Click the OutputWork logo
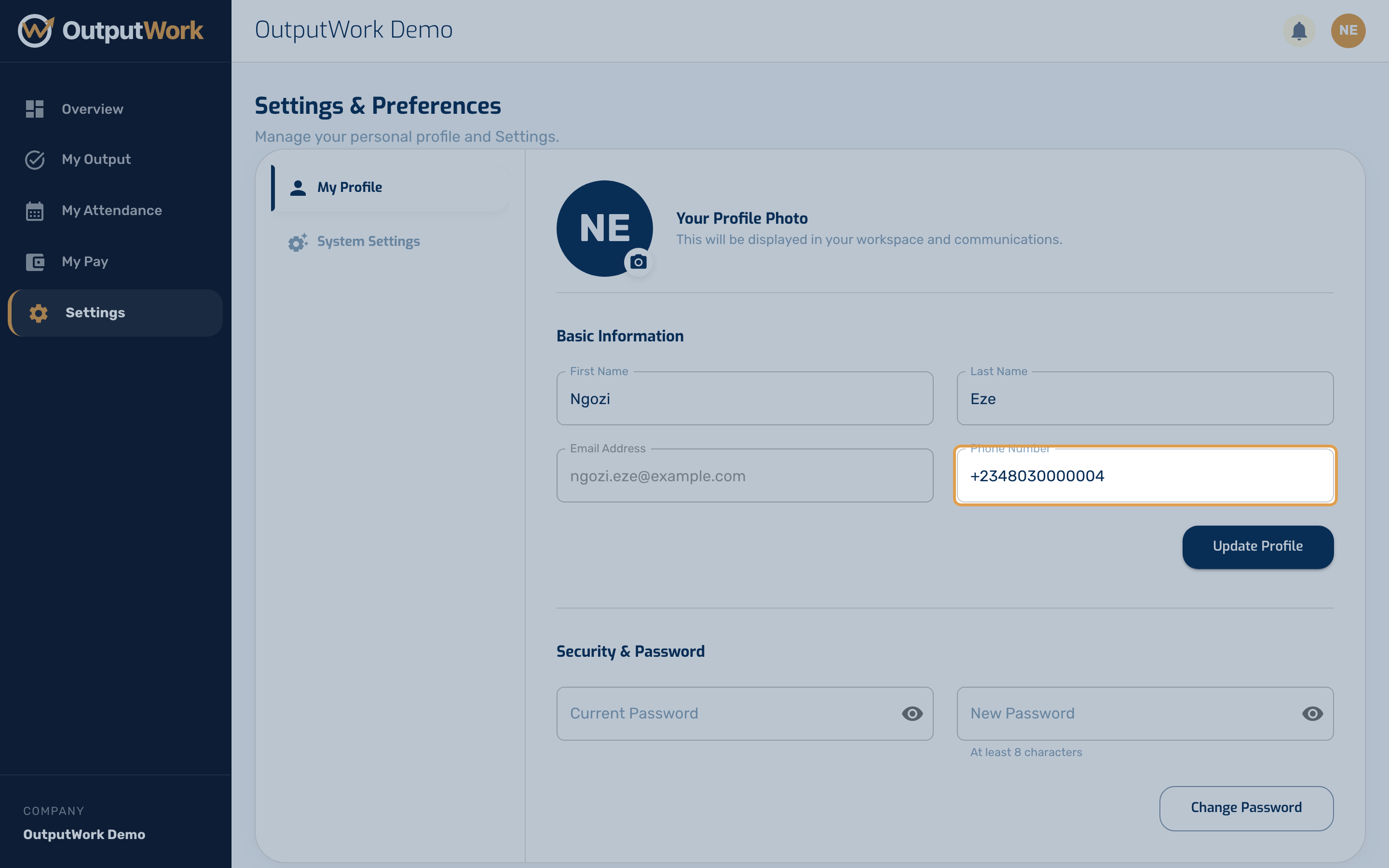Viewport: 1389px width, 868px height. pos(111,30)
